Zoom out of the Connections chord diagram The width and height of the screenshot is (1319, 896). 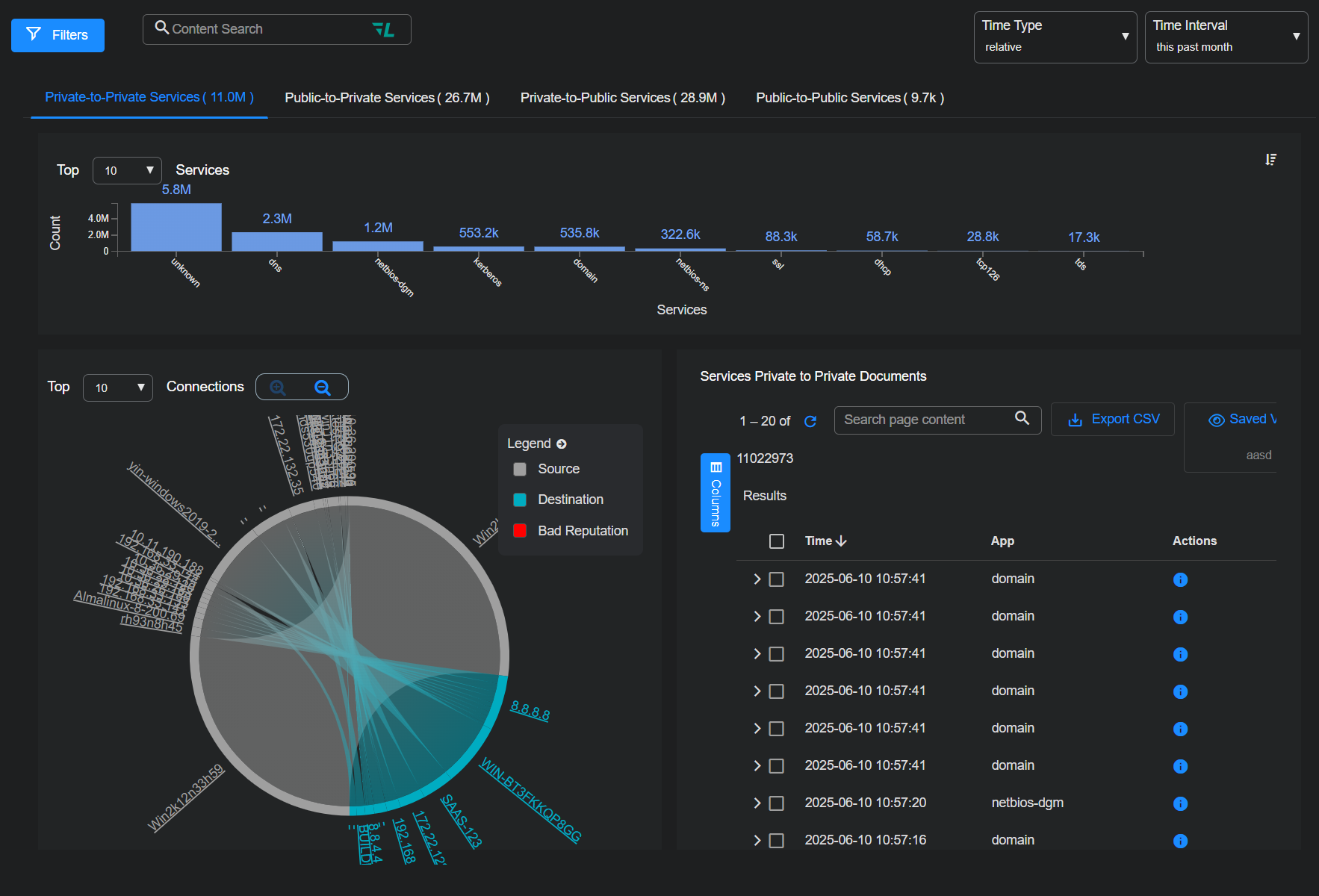click(322, 388)
